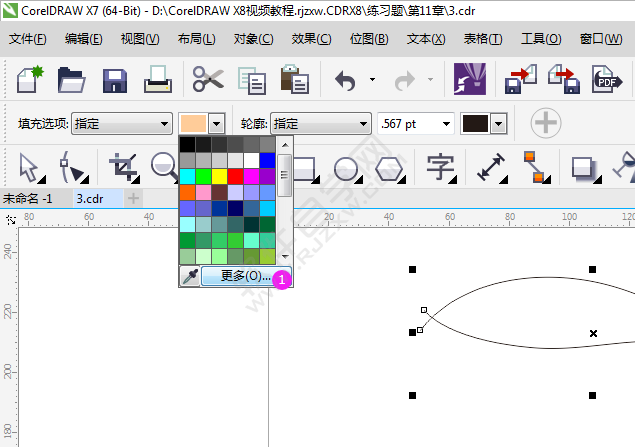Save the document with the floppy disk icon
This screenshot has width=635, height=447.
[115, 81]
